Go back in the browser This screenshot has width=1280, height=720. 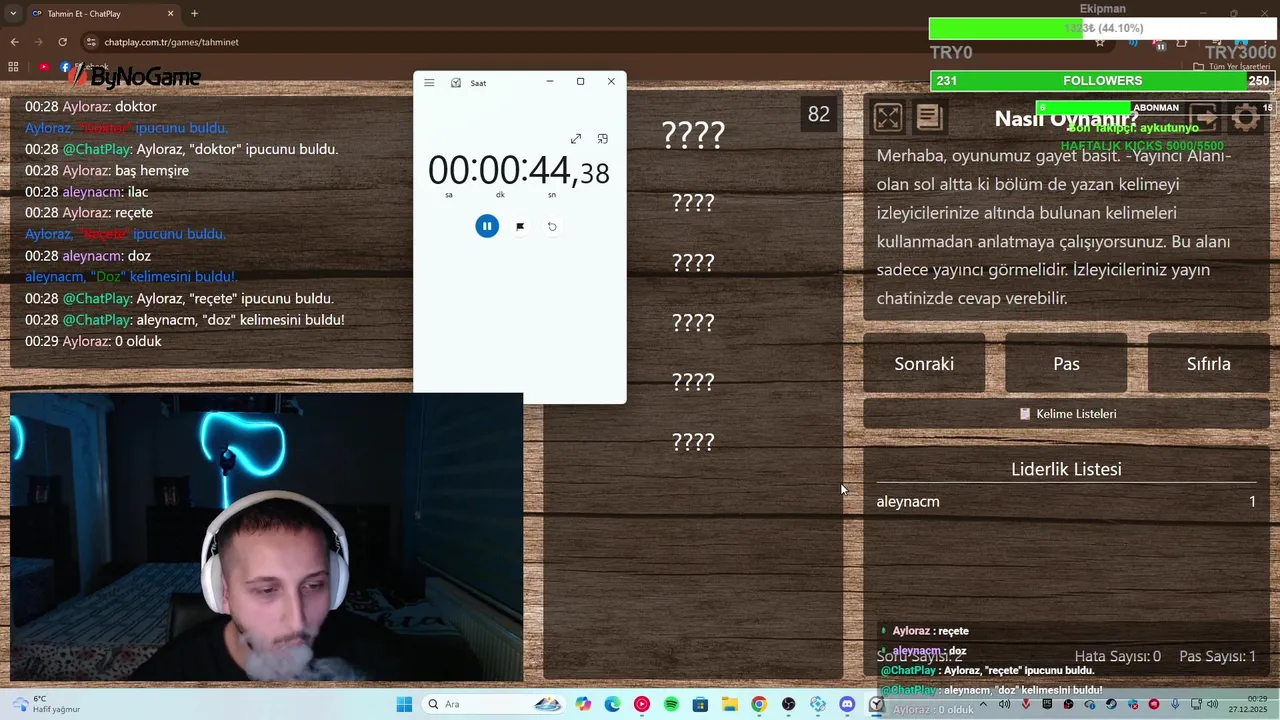[x=14, y=42]
